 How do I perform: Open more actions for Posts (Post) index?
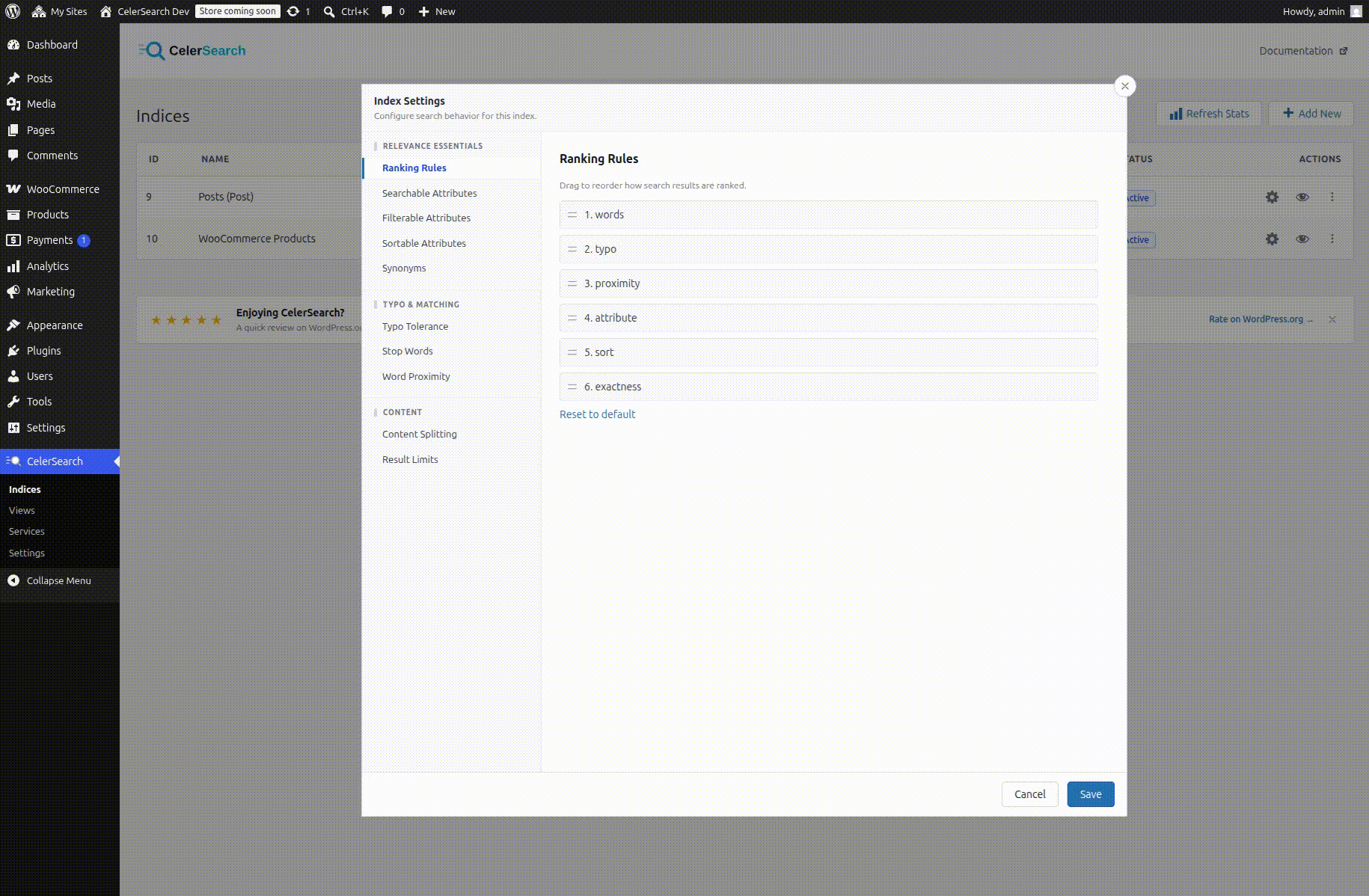[x=1332, y=197]
